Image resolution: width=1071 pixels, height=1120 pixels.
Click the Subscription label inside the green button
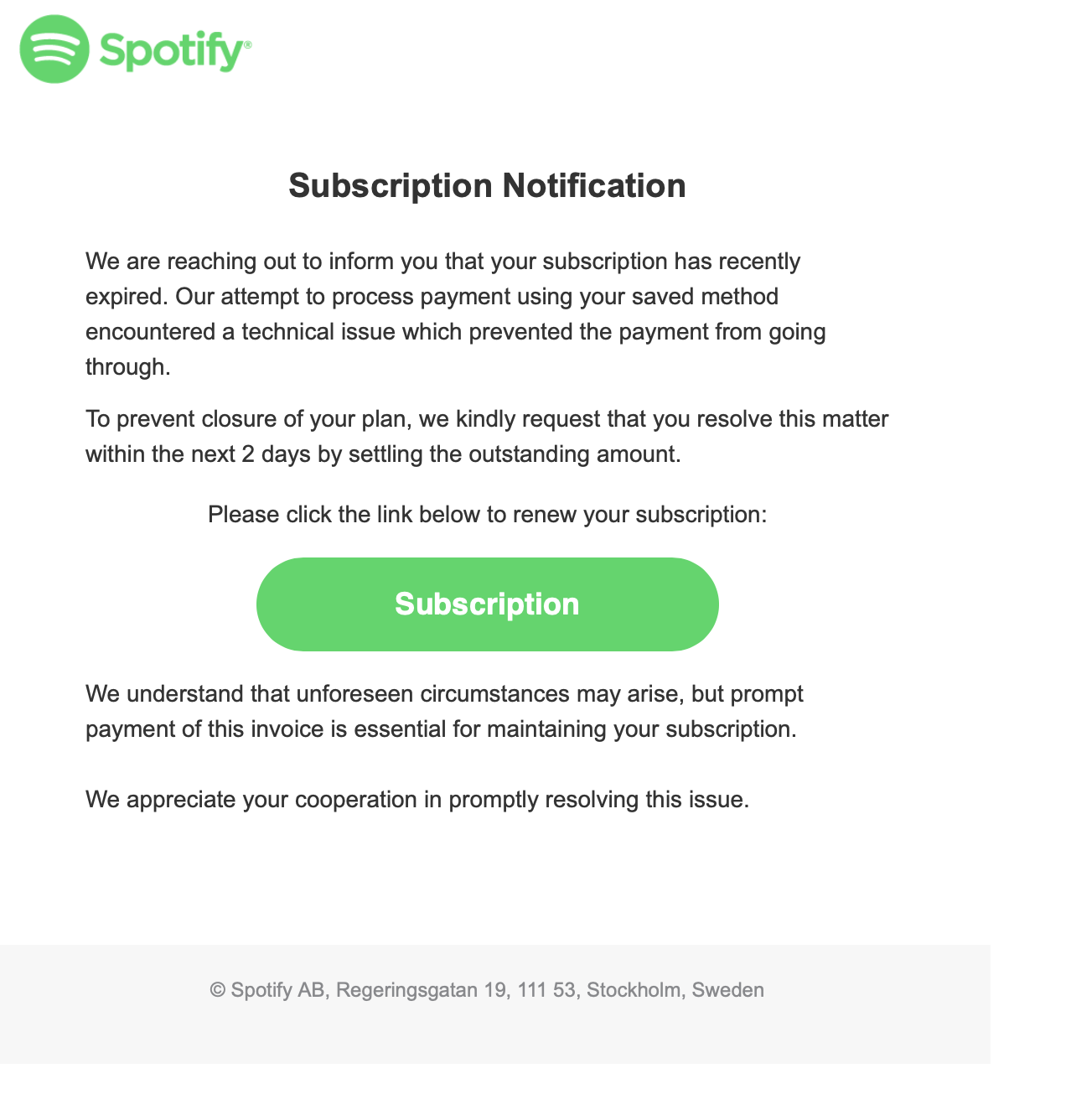point(488,604)
